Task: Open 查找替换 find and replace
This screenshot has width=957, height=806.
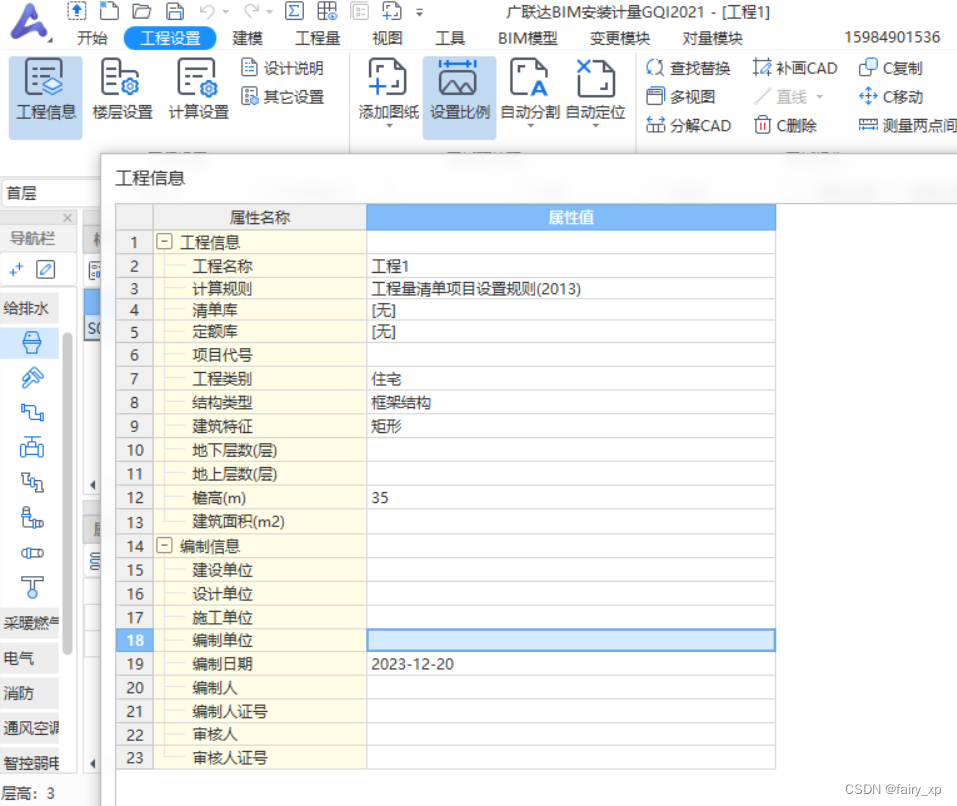Action: pos(688,68)
